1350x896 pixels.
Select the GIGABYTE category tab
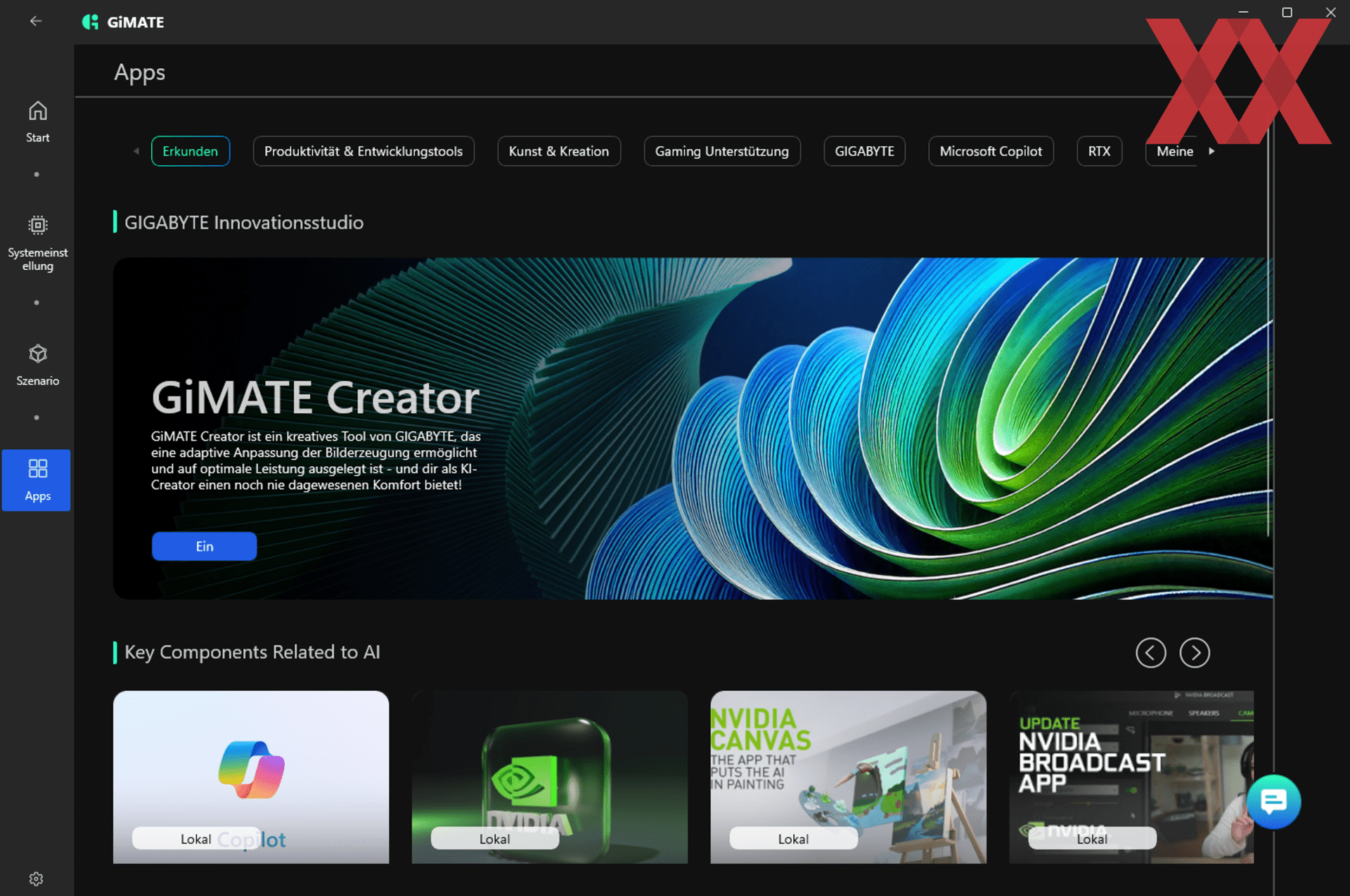click(864, 151)
